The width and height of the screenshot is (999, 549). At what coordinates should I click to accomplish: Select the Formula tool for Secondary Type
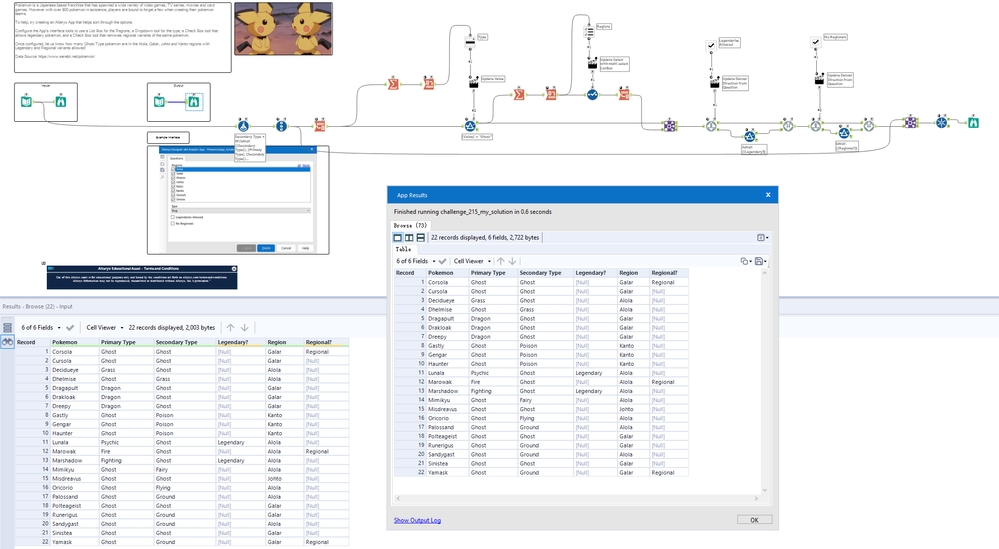(x=243, y=126)
